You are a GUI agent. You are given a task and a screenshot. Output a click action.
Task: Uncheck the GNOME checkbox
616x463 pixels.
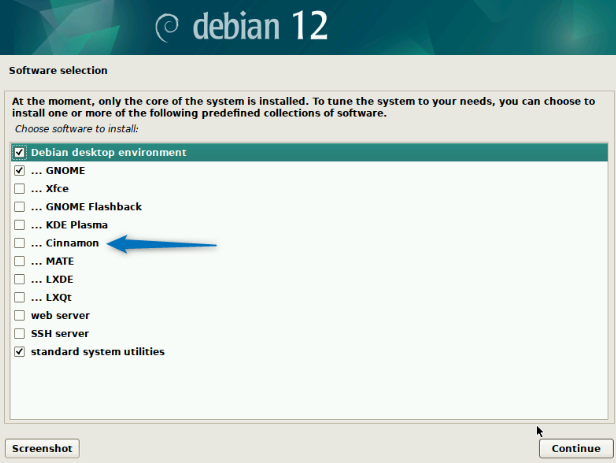(x=19, y=170)
